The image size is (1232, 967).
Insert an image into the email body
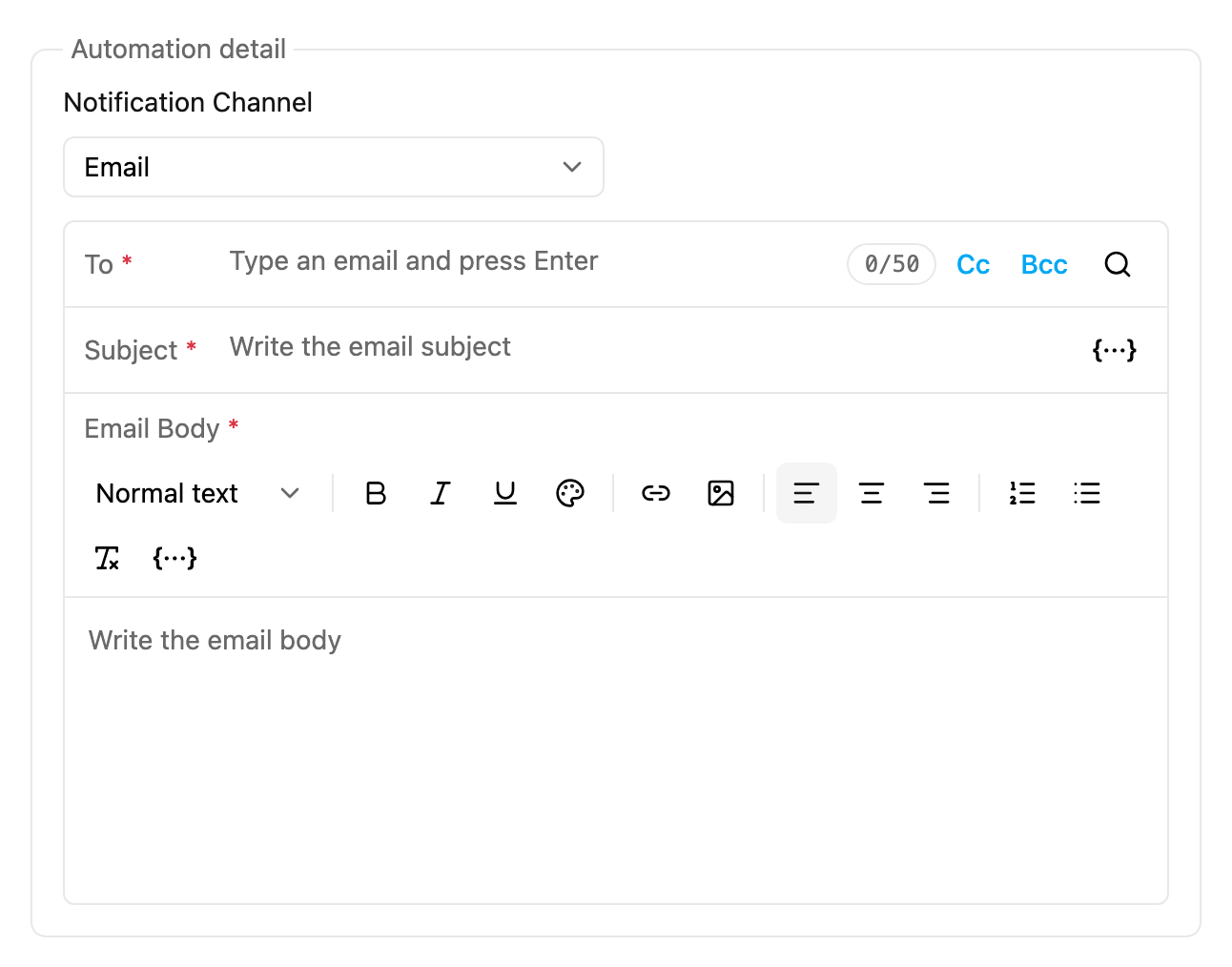[721, 493]
